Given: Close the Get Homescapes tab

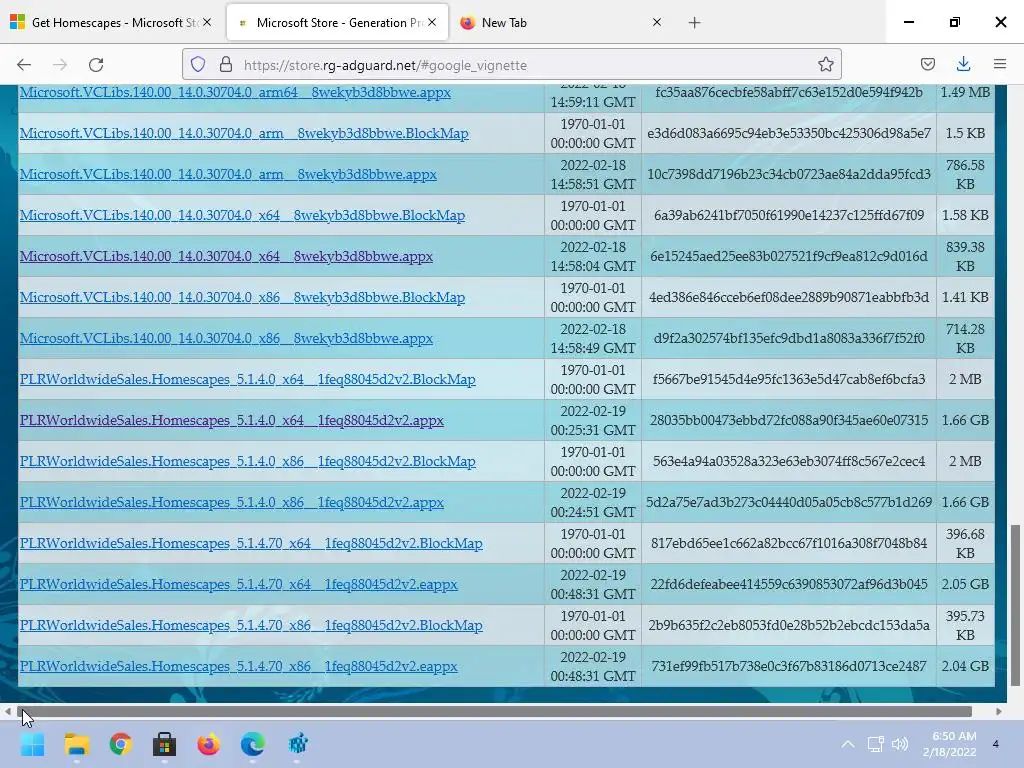Looking at the screenshot, I should (207, 22).
